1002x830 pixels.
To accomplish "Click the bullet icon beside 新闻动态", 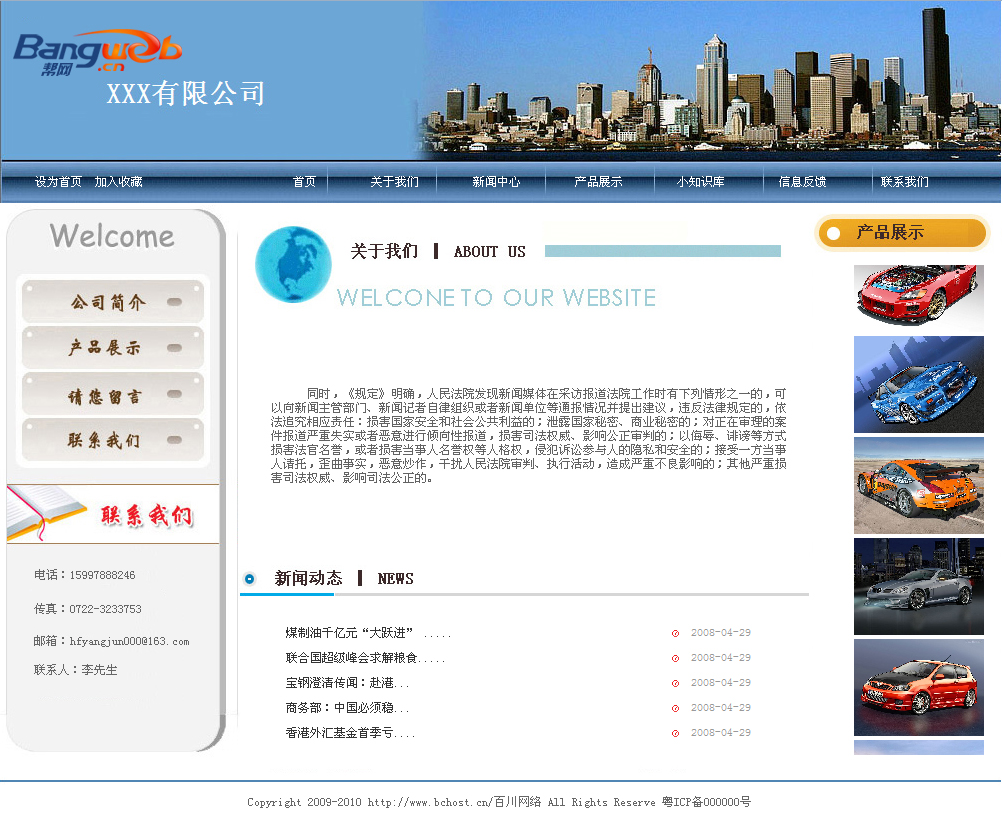I will pos(250,579).
